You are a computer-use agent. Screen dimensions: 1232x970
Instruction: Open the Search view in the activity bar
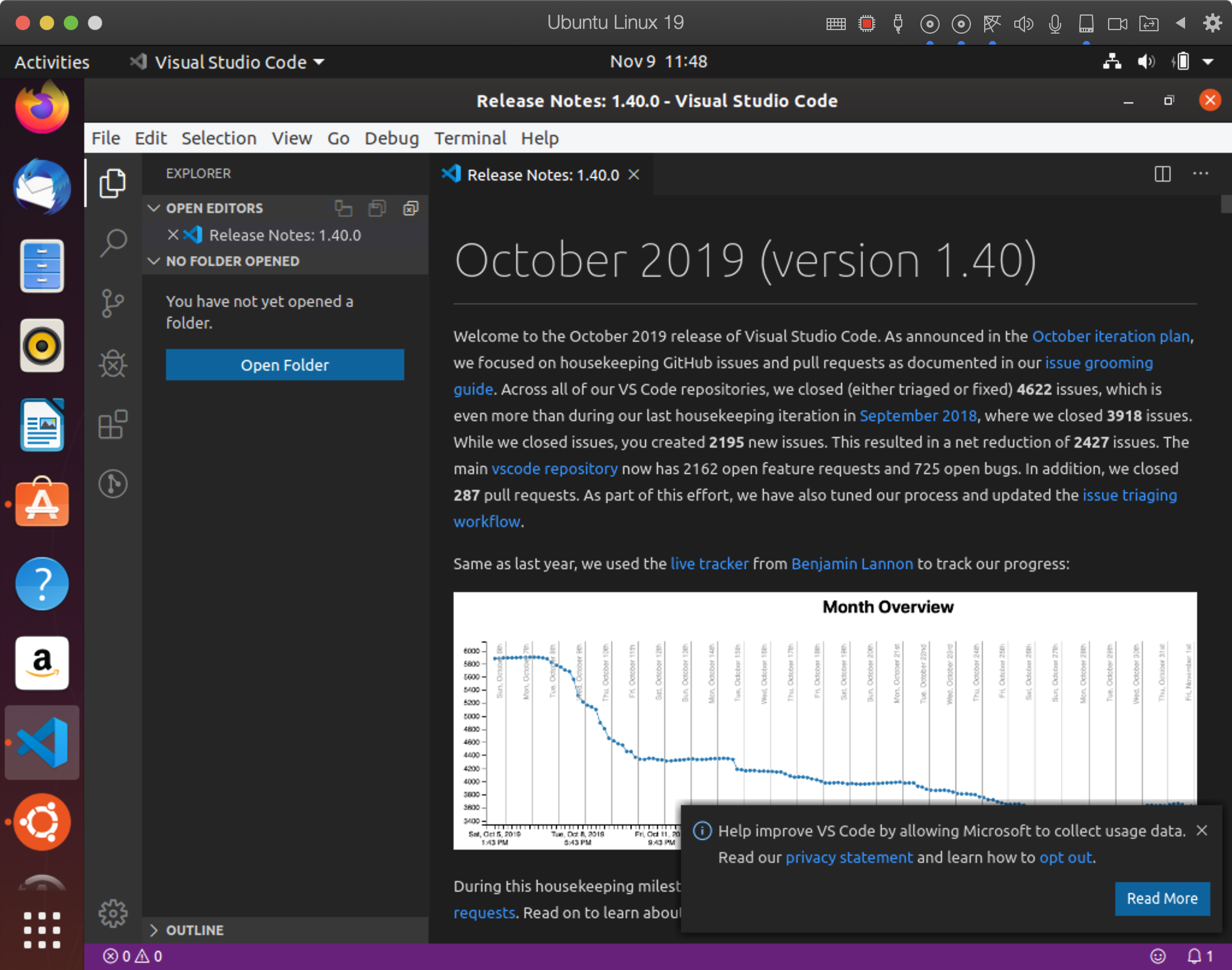pos(113,242)
